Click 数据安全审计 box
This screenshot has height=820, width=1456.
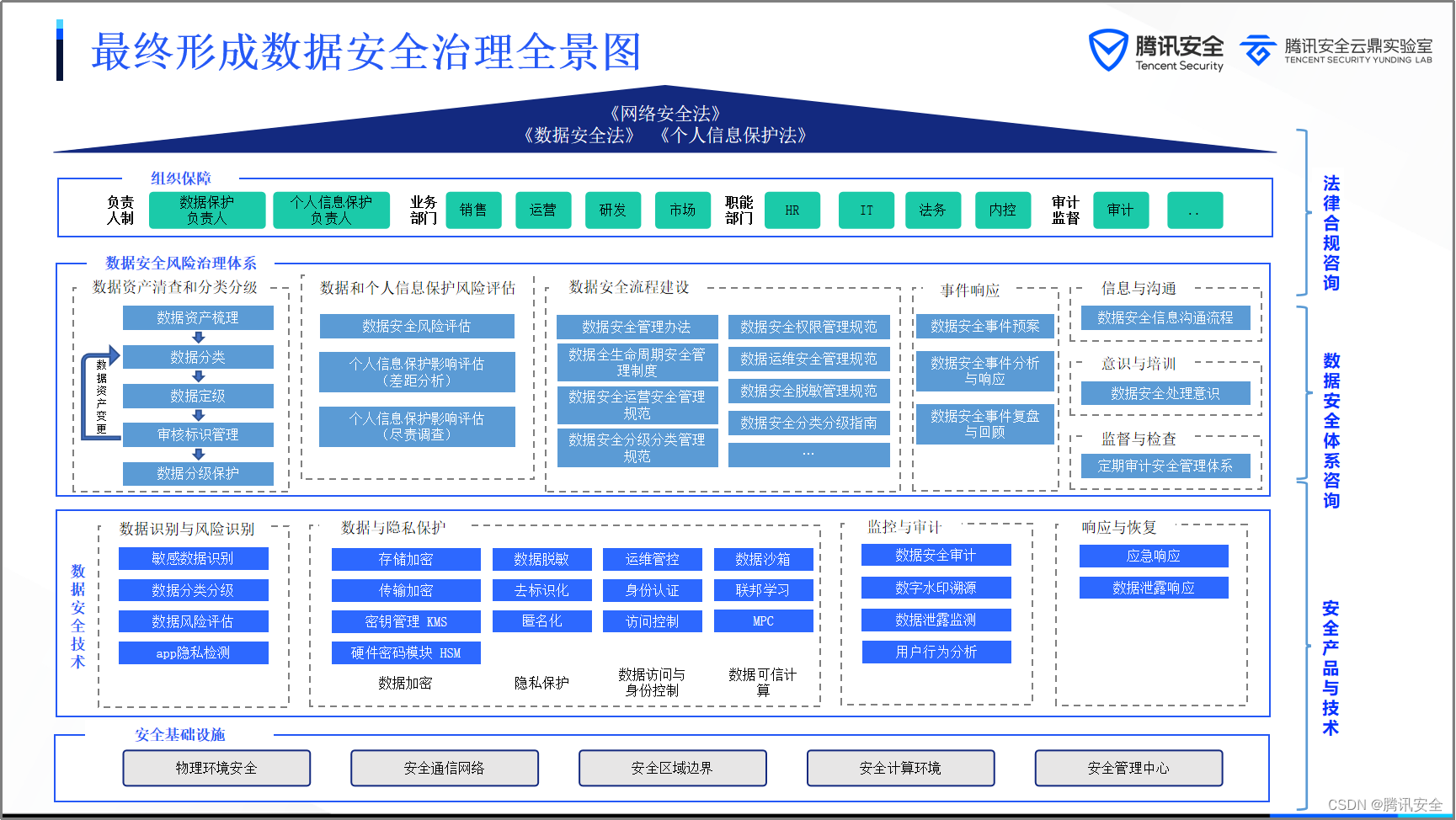point(936,555)
